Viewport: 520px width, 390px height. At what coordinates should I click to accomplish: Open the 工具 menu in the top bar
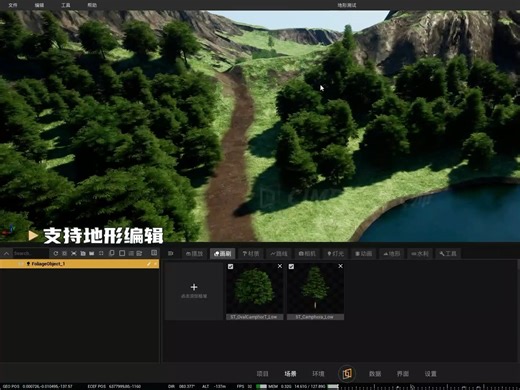[x=66, y=5]
